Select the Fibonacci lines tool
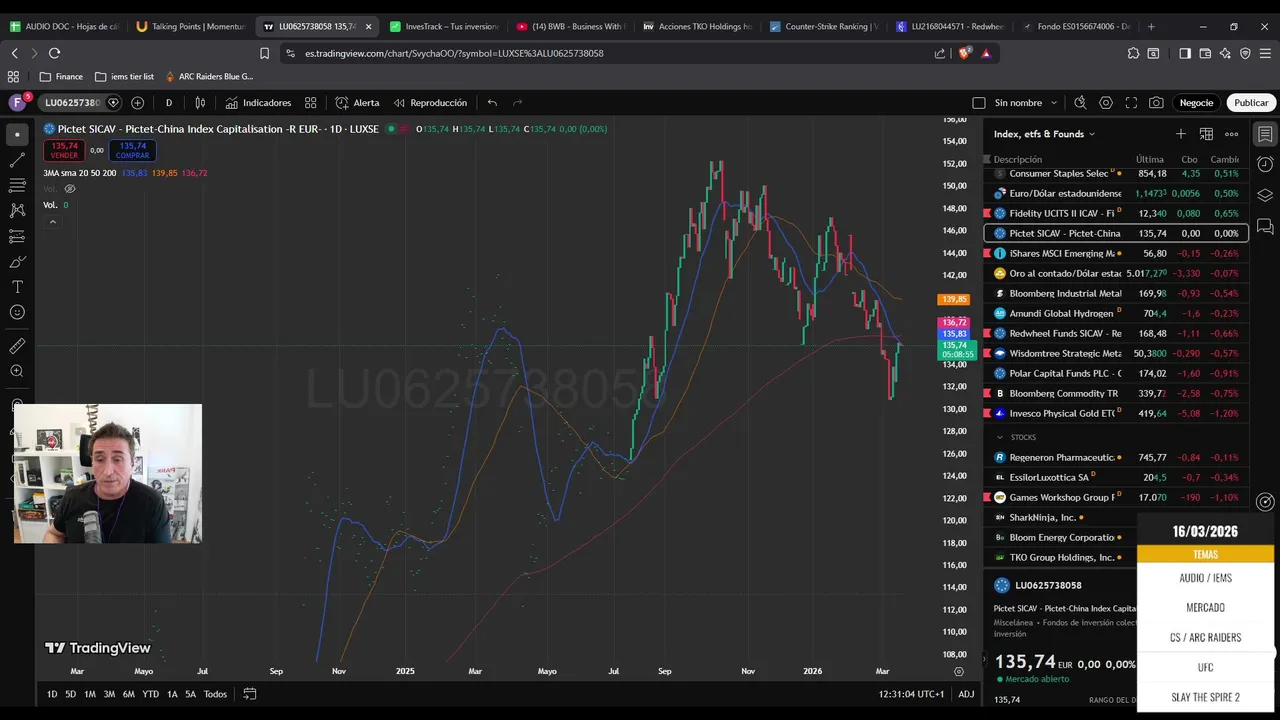This screenshot has width=1280, height=720. tap(17, 185)
